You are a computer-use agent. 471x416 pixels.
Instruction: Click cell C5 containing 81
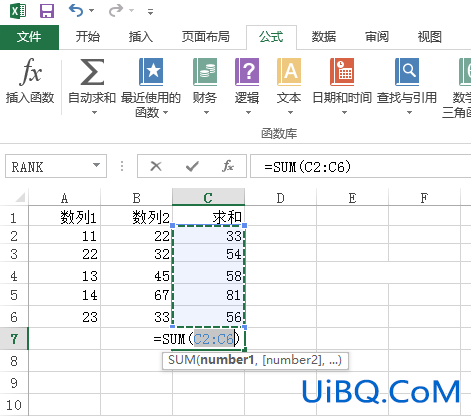(x=208, y=295)
